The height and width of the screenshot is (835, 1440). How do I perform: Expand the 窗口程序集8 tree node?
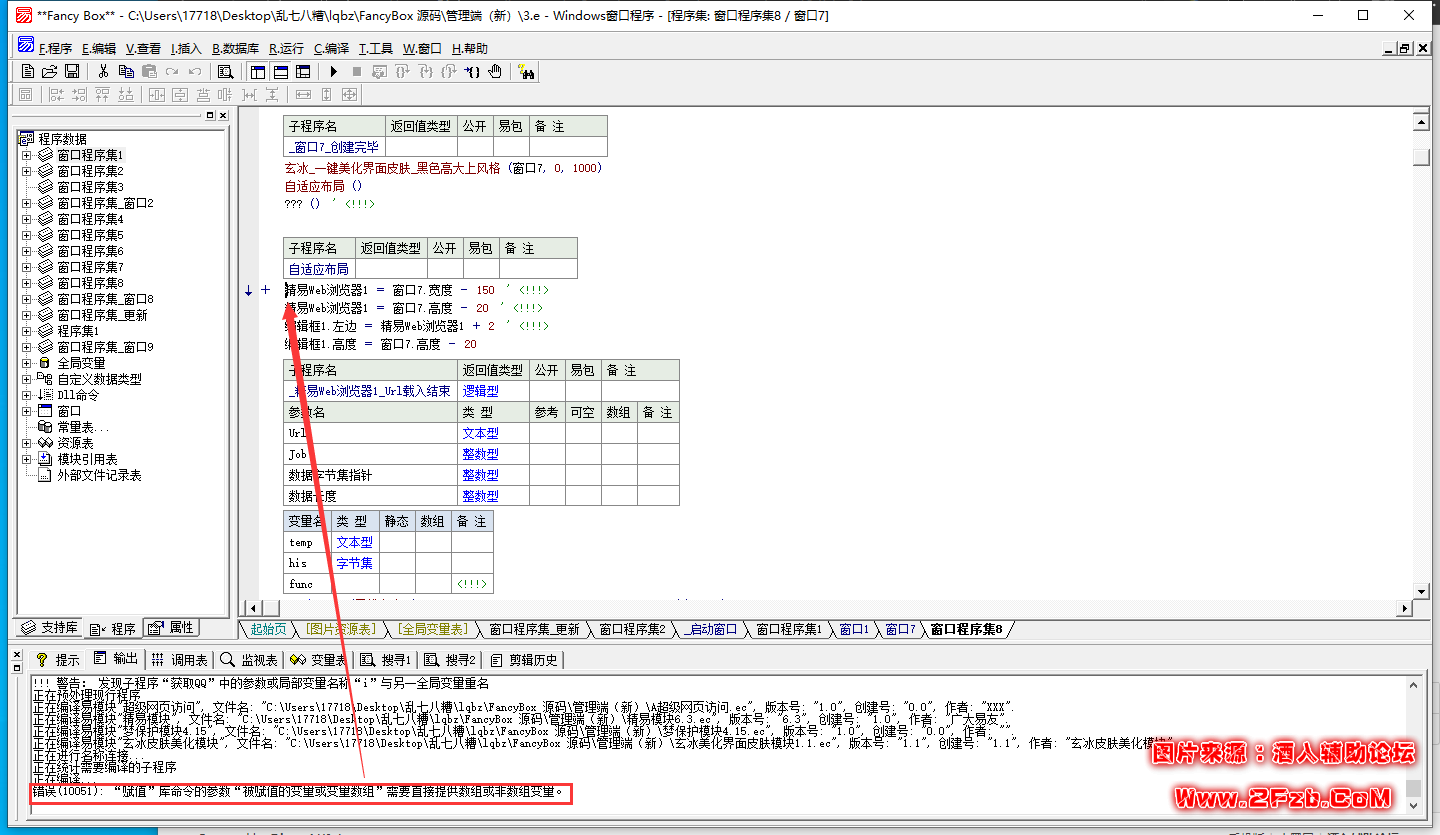tap(25, 283)
